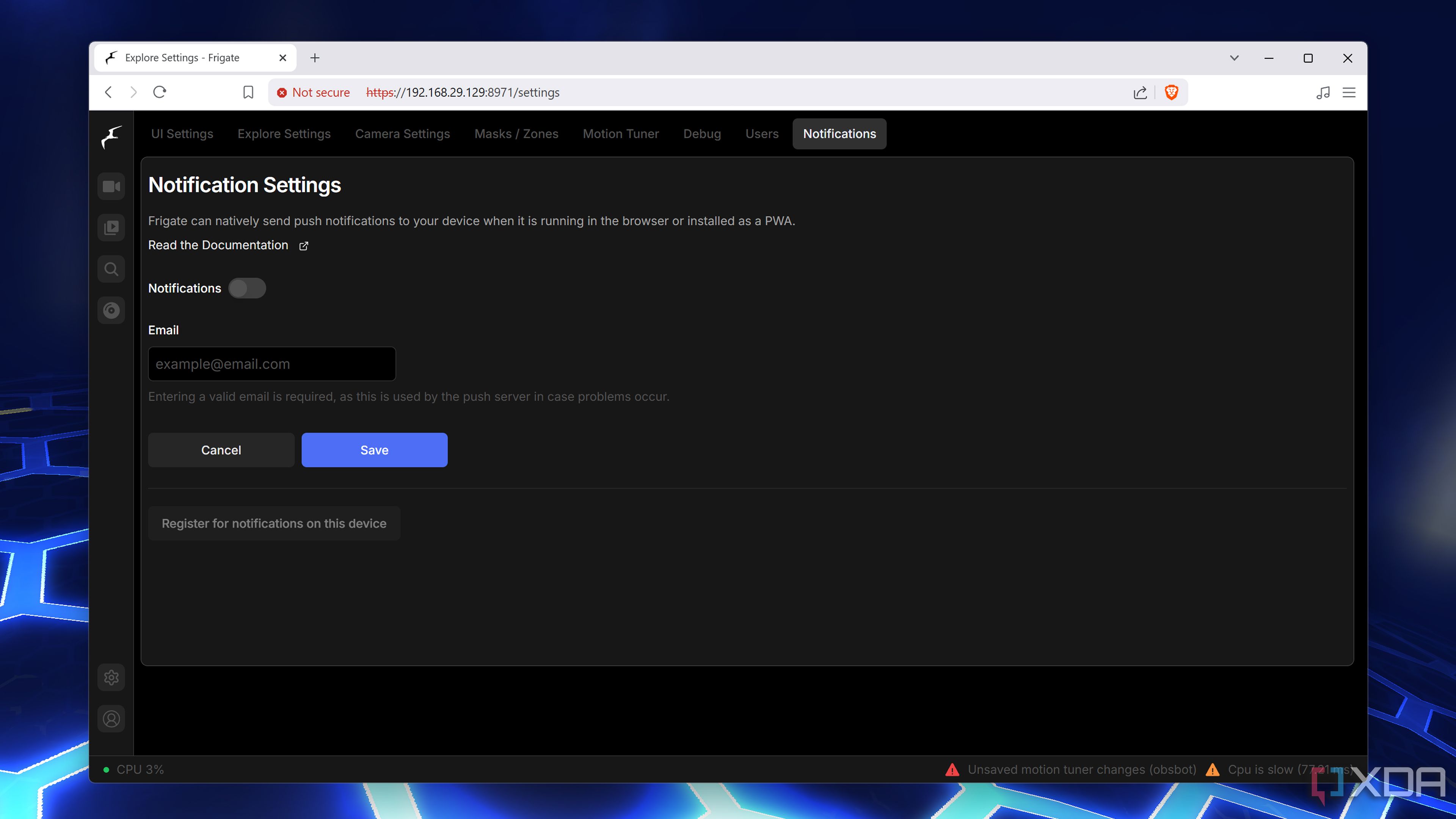The width and height of the screenshot is (1456, 819).
Task: Click the browser back navigation arrow
Action: click(109, 92)
